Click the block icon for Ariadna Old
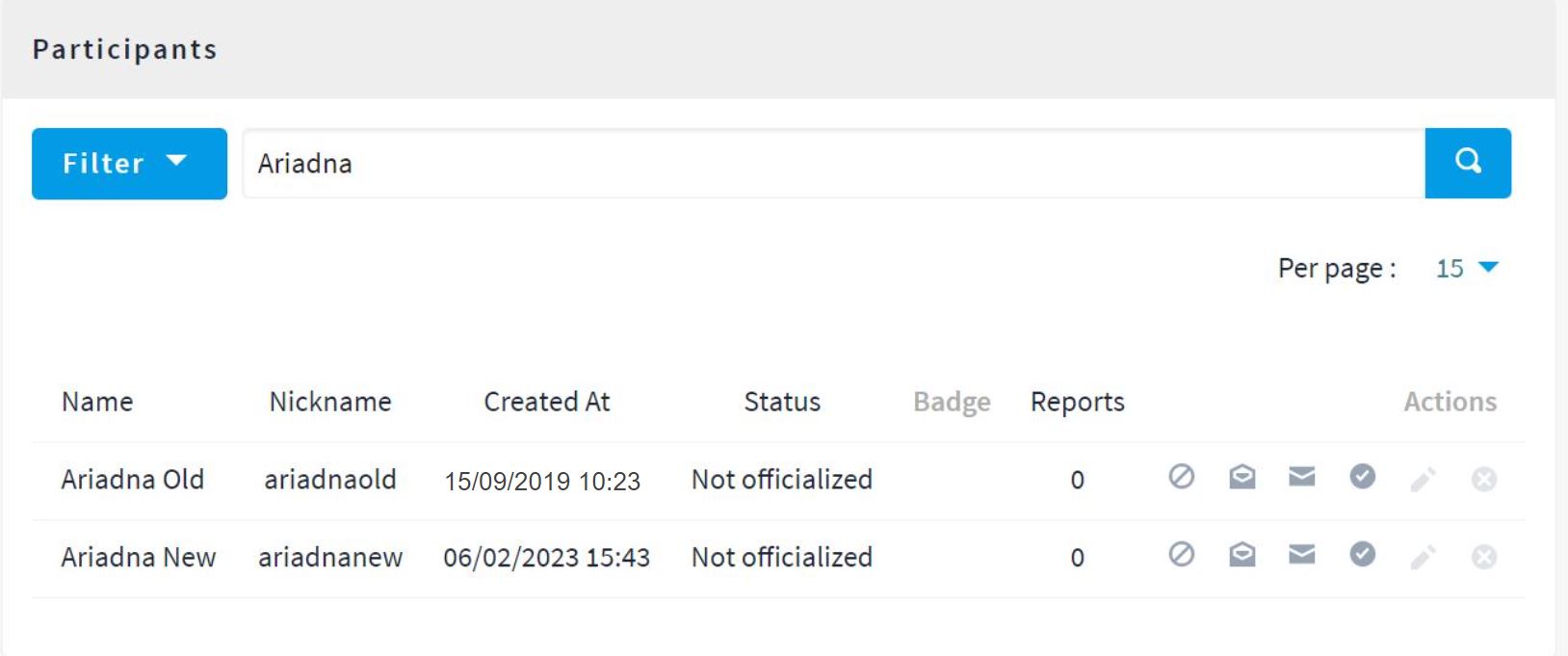This screenshot has width=1568, height=656. [1182, 476]
